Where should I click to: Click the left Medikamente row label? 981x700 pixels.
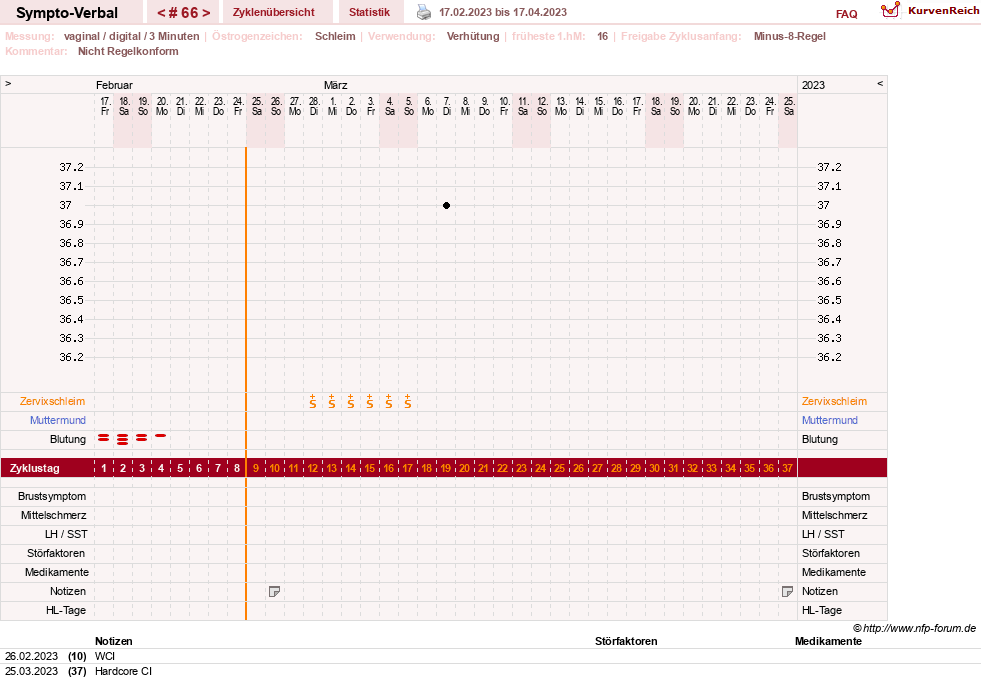click(57, 572)
